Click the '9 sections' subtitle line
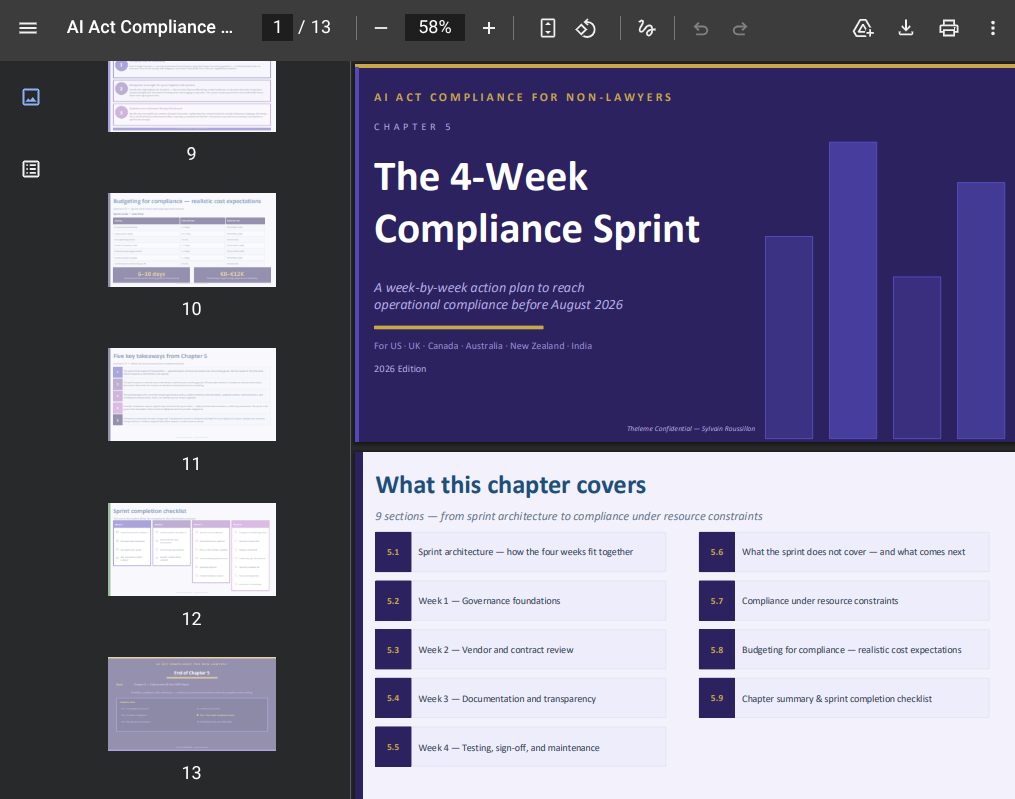 [x=569, y=516]
